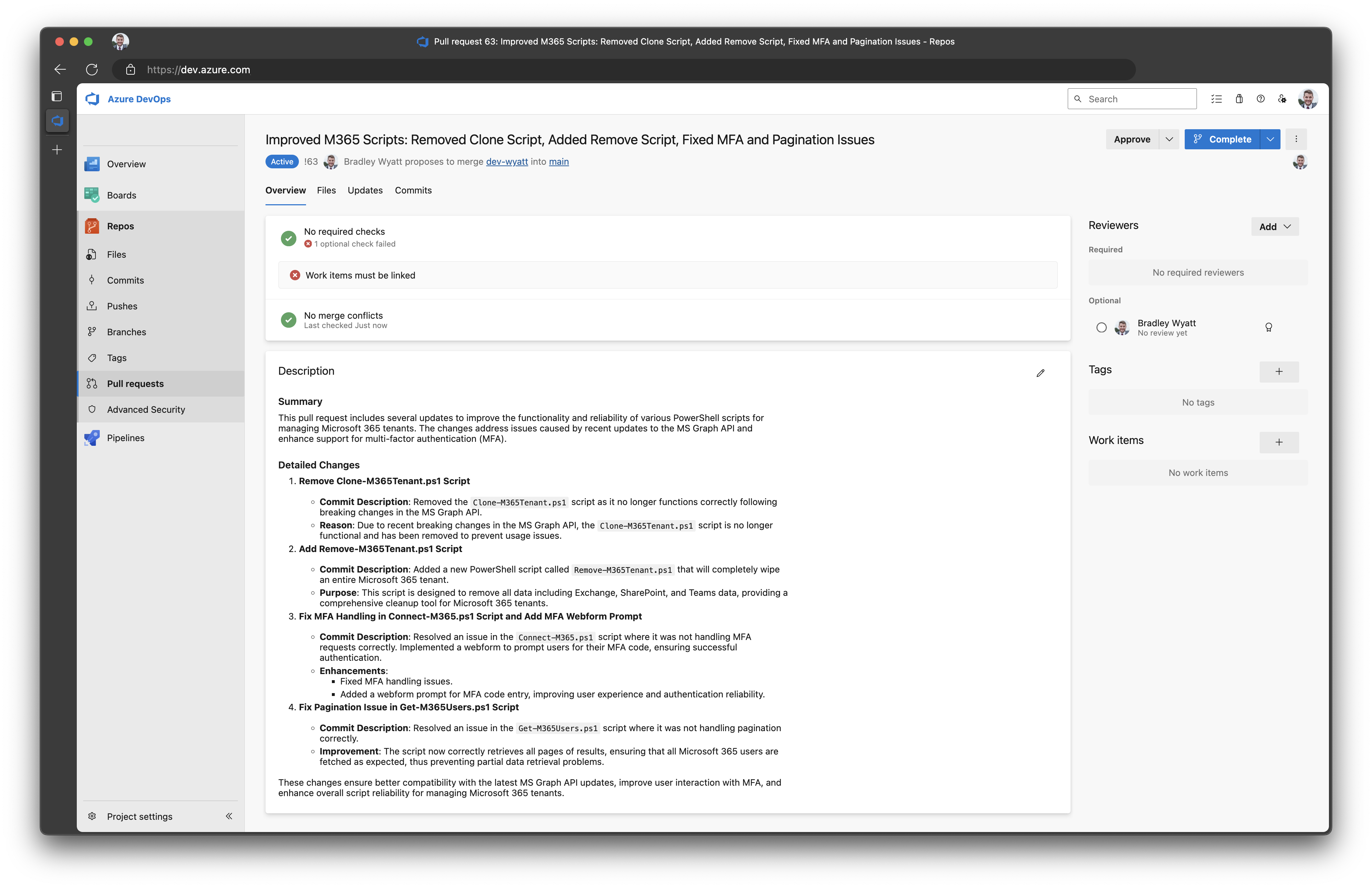The width and height of the screenshot is (1372, 888).
Task: Click the browser profile avatar in title bar
Action: 120,41
